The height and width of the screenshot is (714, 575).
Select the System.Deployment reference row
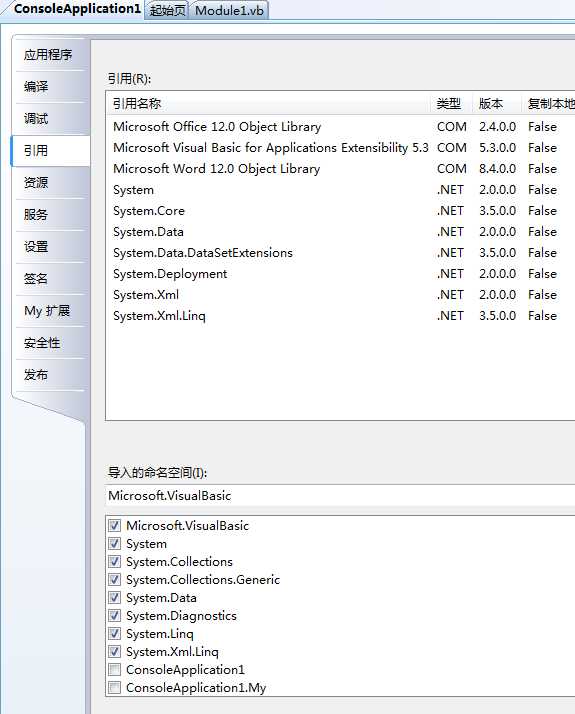[341, 274]
